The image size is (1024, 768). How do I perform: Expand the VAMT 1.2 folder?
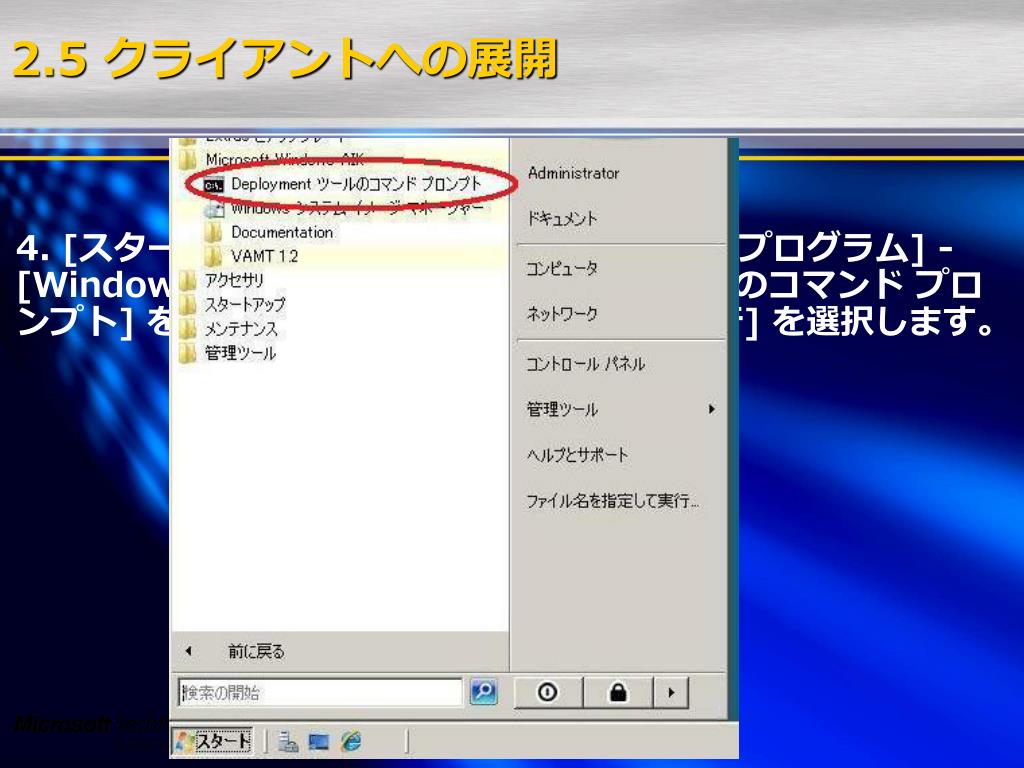tap(253, 256)
